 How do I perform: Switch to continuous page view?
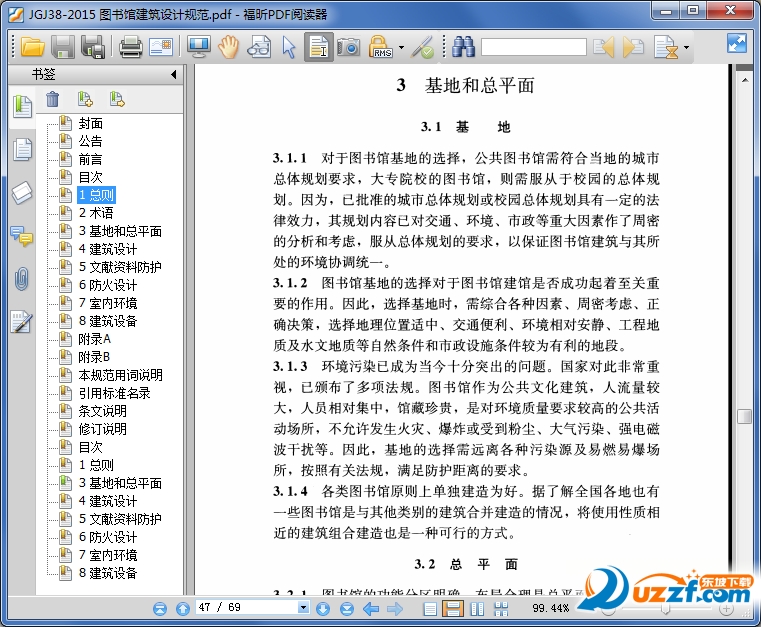453,609
